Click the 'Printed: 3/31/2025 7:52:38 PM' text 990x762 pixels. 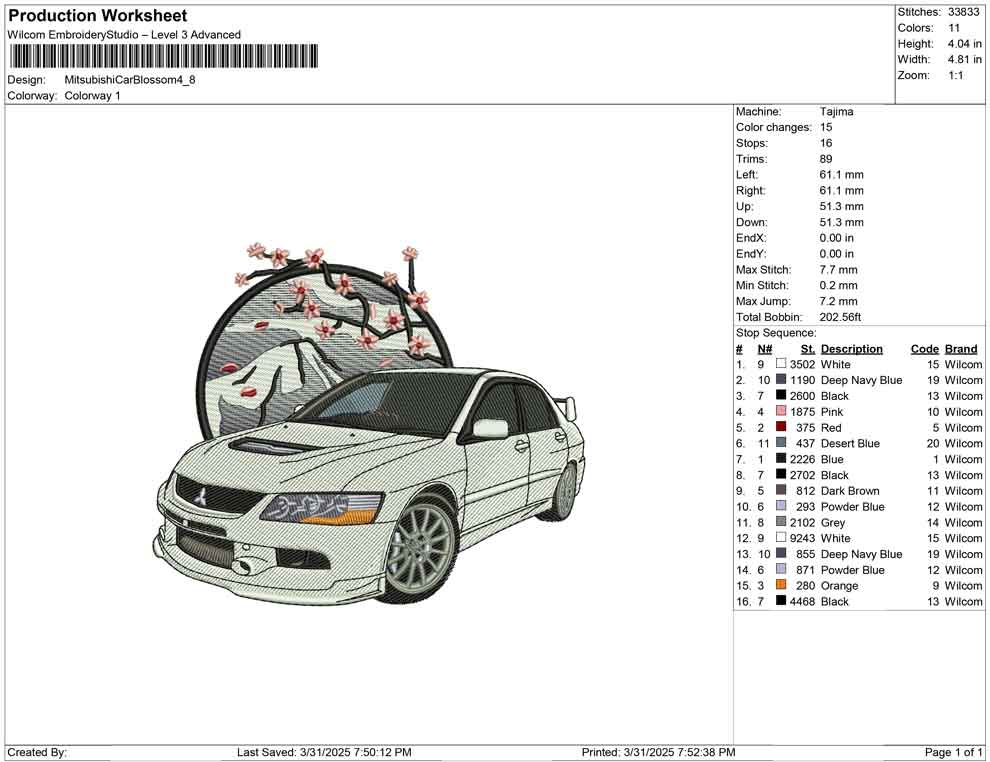659,752
